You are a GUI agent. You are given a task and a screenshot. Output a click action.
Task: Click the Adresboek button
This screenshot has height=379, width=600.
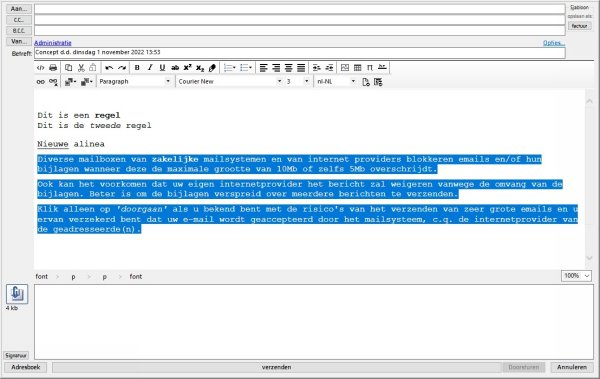(26, 367)
